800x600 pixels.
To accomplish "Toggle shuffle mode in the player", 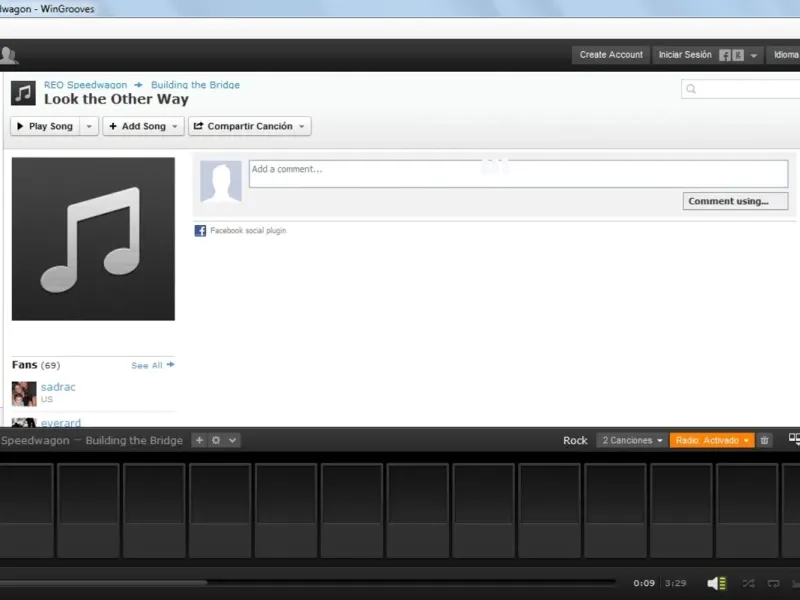I will point(748,583).
